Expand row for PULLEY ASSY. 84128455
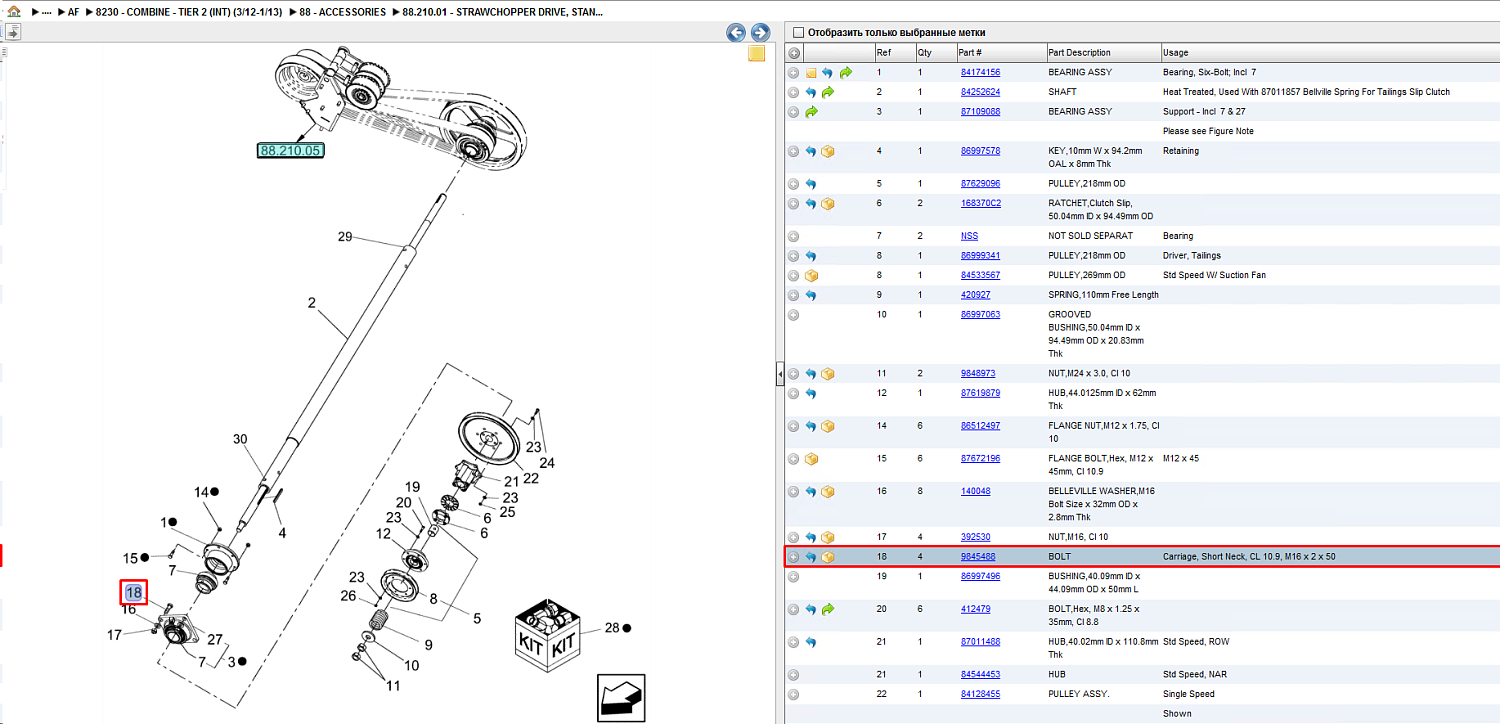Image resolution: width=1500 pixels, height=724 pixels. pyautogui.click(x=794, y=694)
